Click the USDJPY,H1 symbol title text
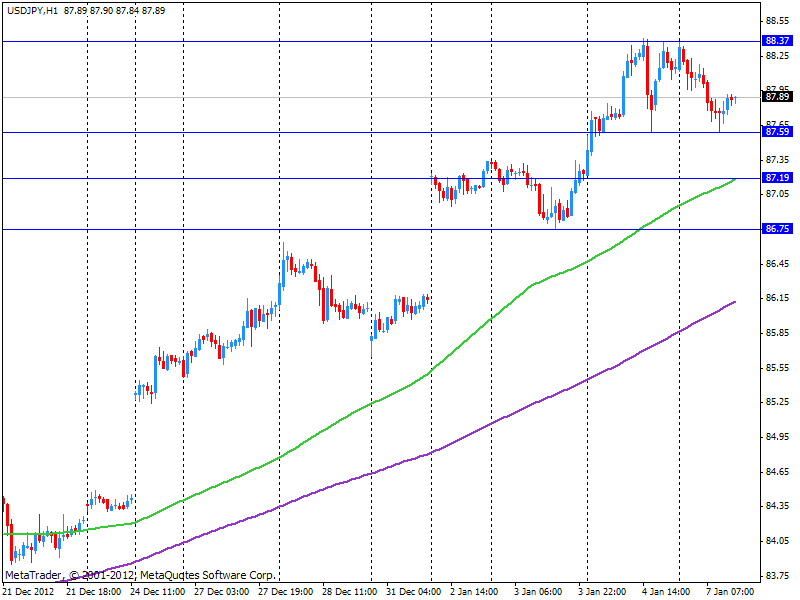Viewport: 800px width, 600px height. click(x=32, y=11)
